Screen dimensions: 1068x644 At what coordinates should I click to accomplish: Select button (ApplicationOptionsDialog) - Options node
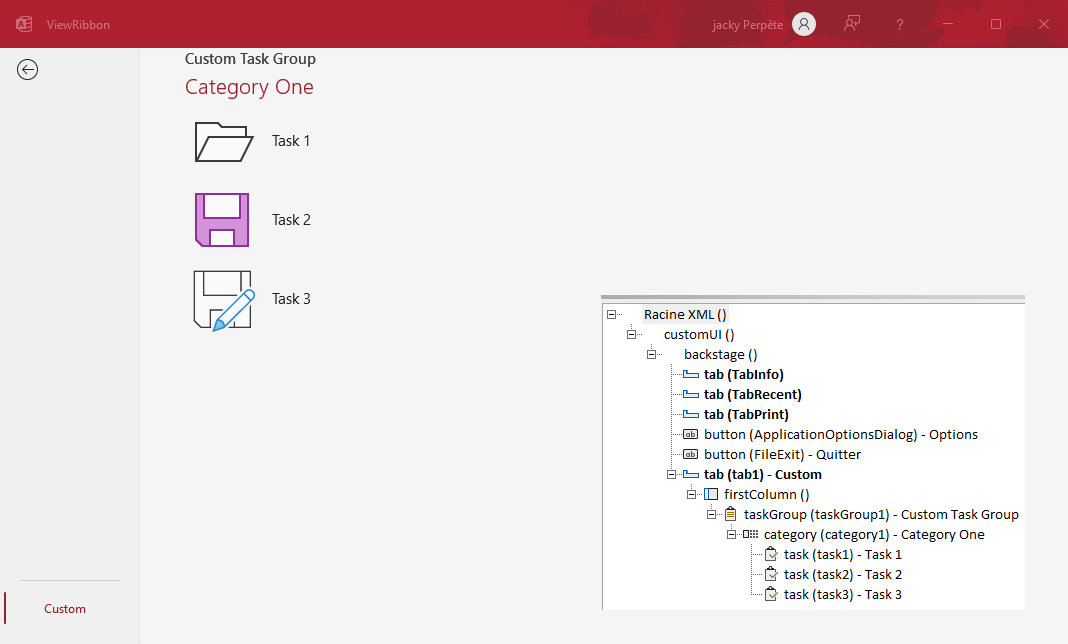click(840, 435)
